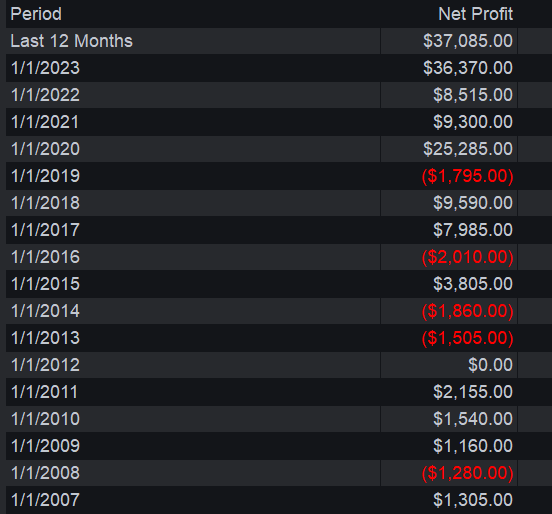Click the red ($2,010.00) loss cell
The width and height of the screenshot is (552, 514).
468,257
